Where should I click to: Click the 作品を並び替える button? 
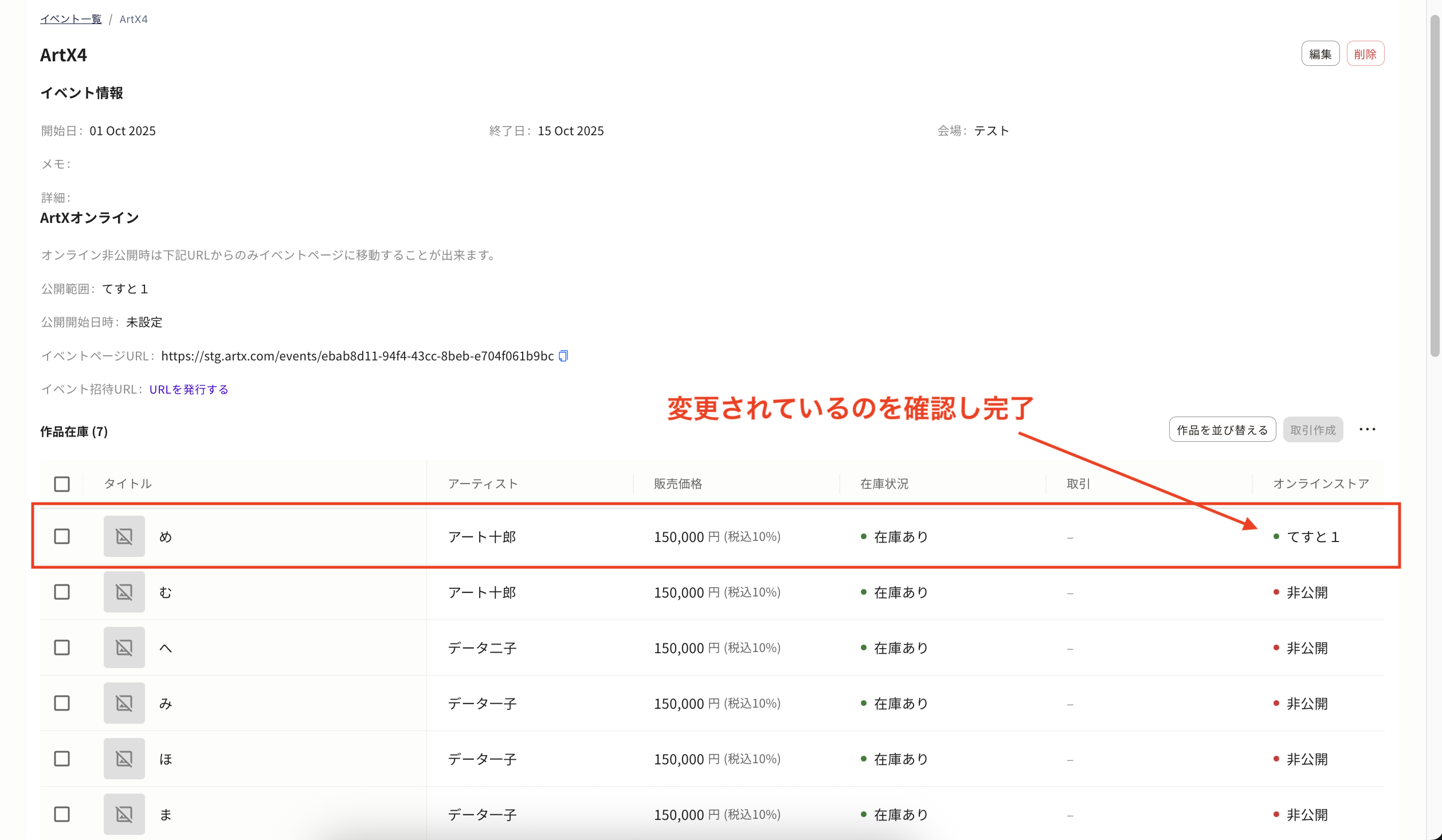[x=1222, y=429]
